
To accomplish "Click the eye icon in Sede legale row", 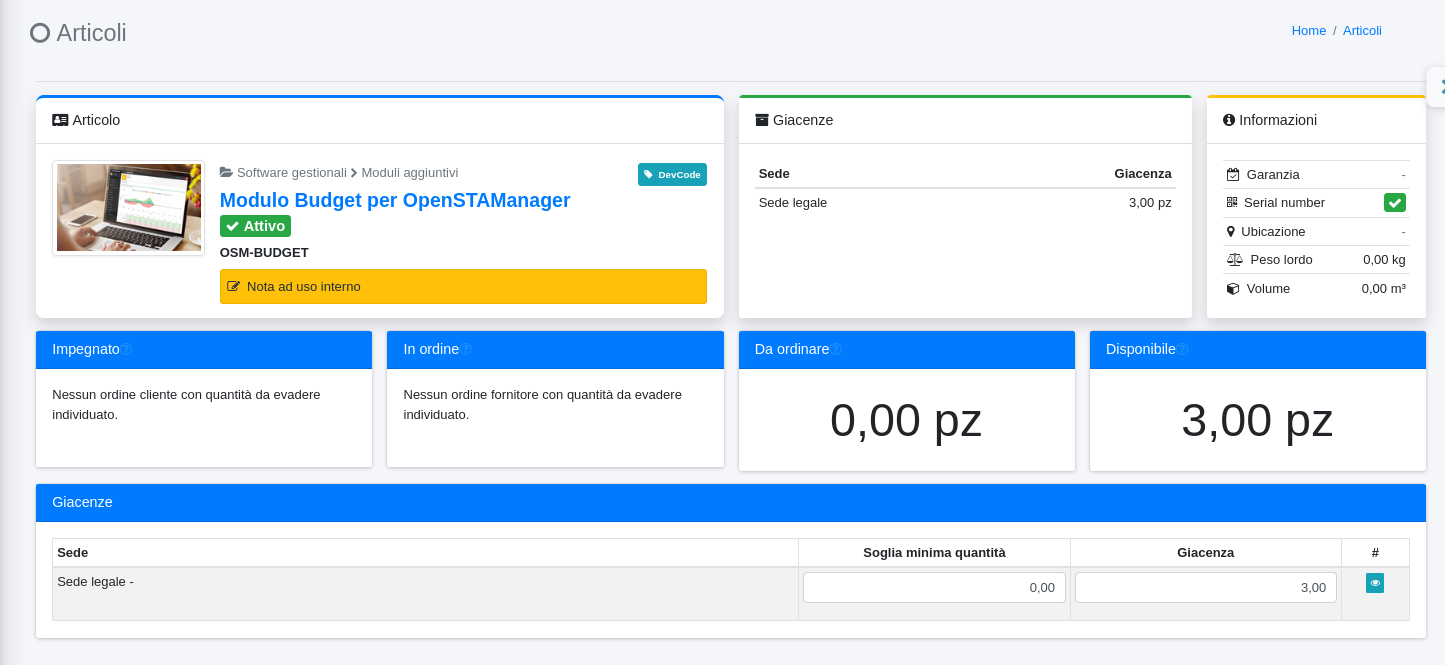I will [1375, 583].
